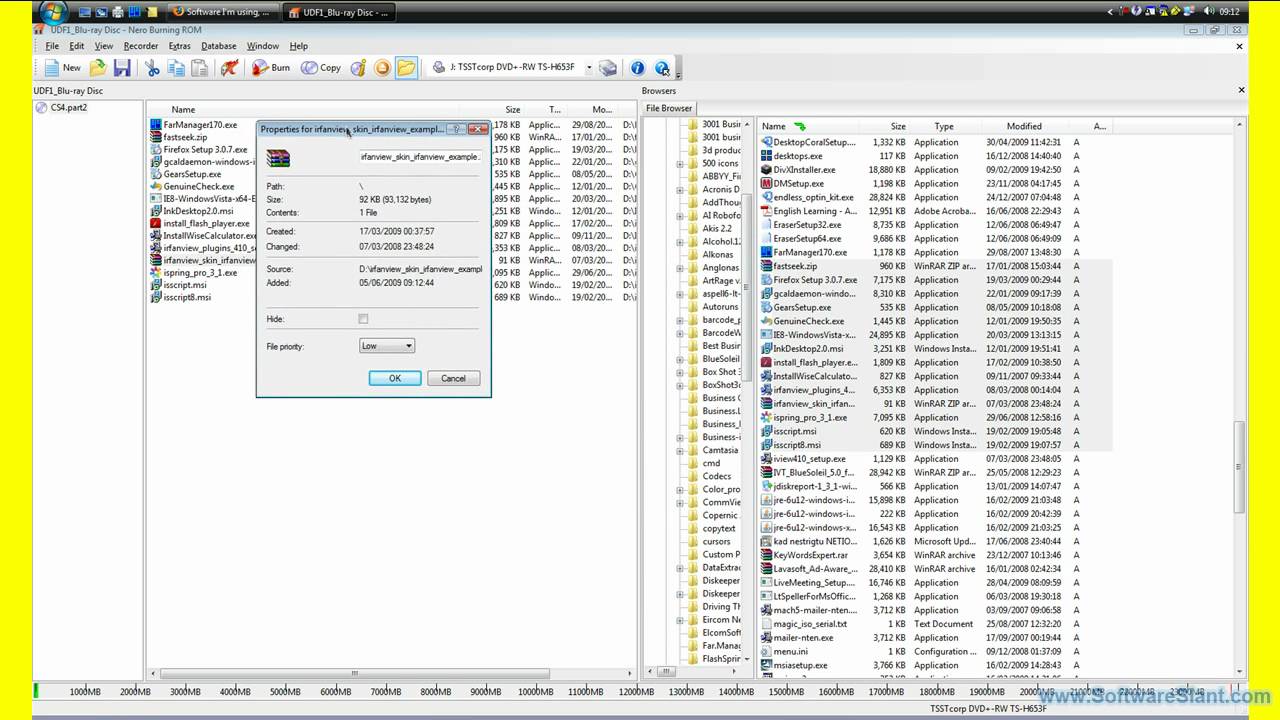Screen dimensions: 1280x720
Task: Click the Cut scissors icon
Action: tap(152, 68)
